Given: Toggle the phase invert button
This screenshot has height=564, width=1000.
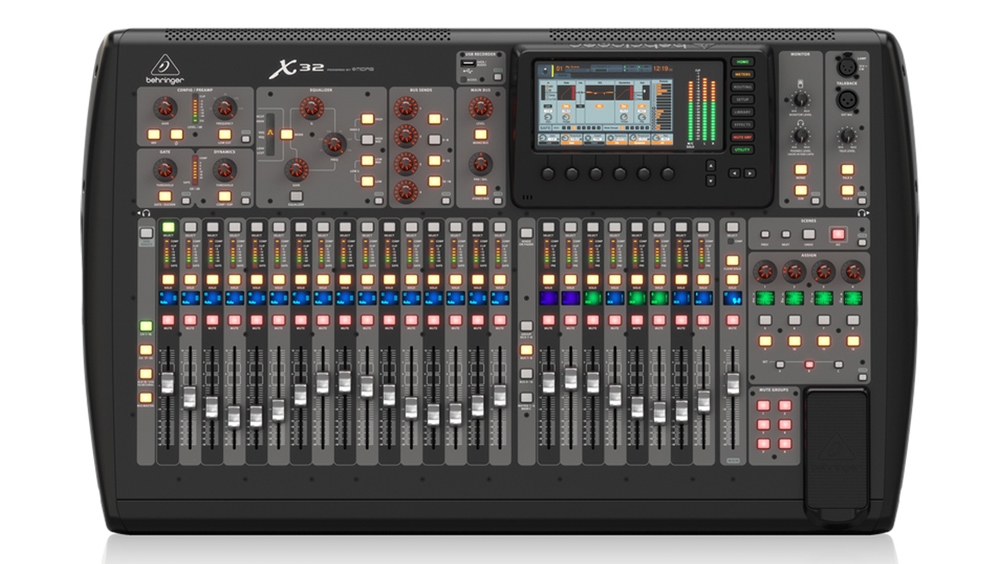Looking at the screenshot, I should [177, 135].
